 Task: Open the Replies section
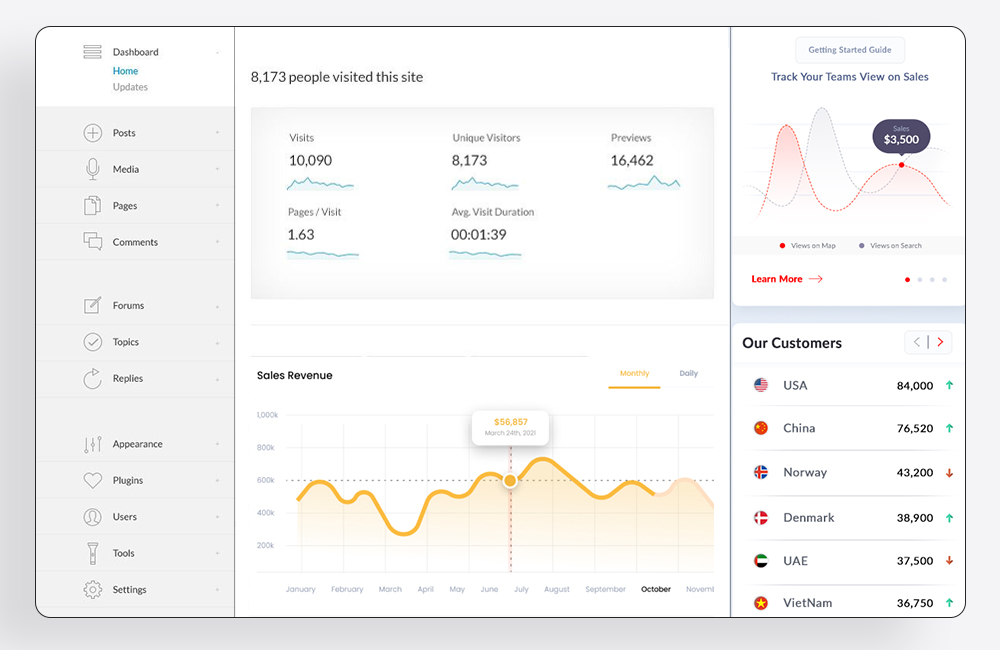92,378
